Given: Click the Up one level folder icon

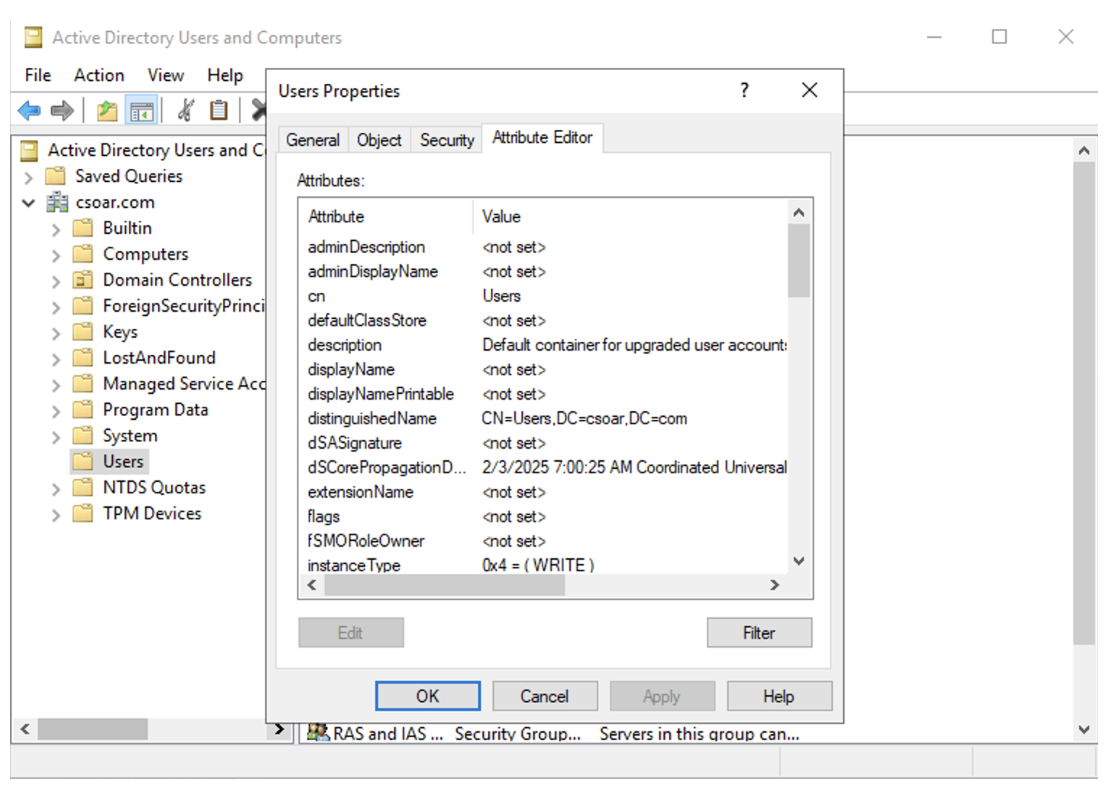Looking at the screenshot, I should click(107, 110).
